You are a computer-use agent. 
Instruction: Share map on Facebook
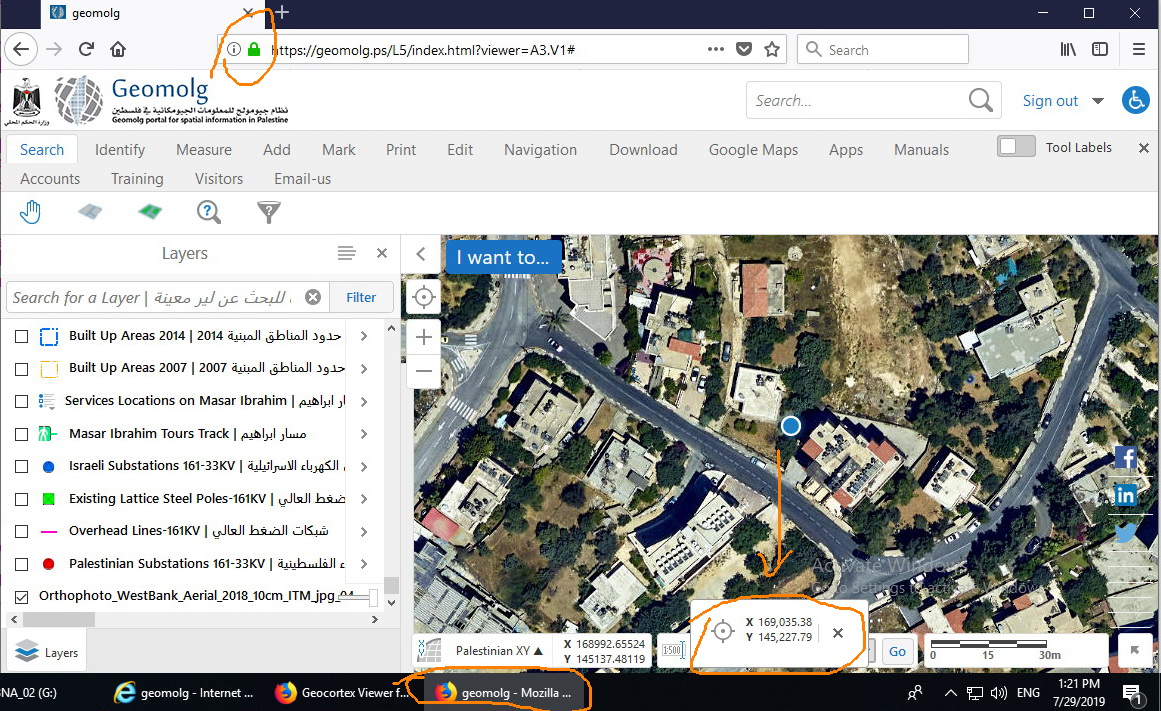1125,458
